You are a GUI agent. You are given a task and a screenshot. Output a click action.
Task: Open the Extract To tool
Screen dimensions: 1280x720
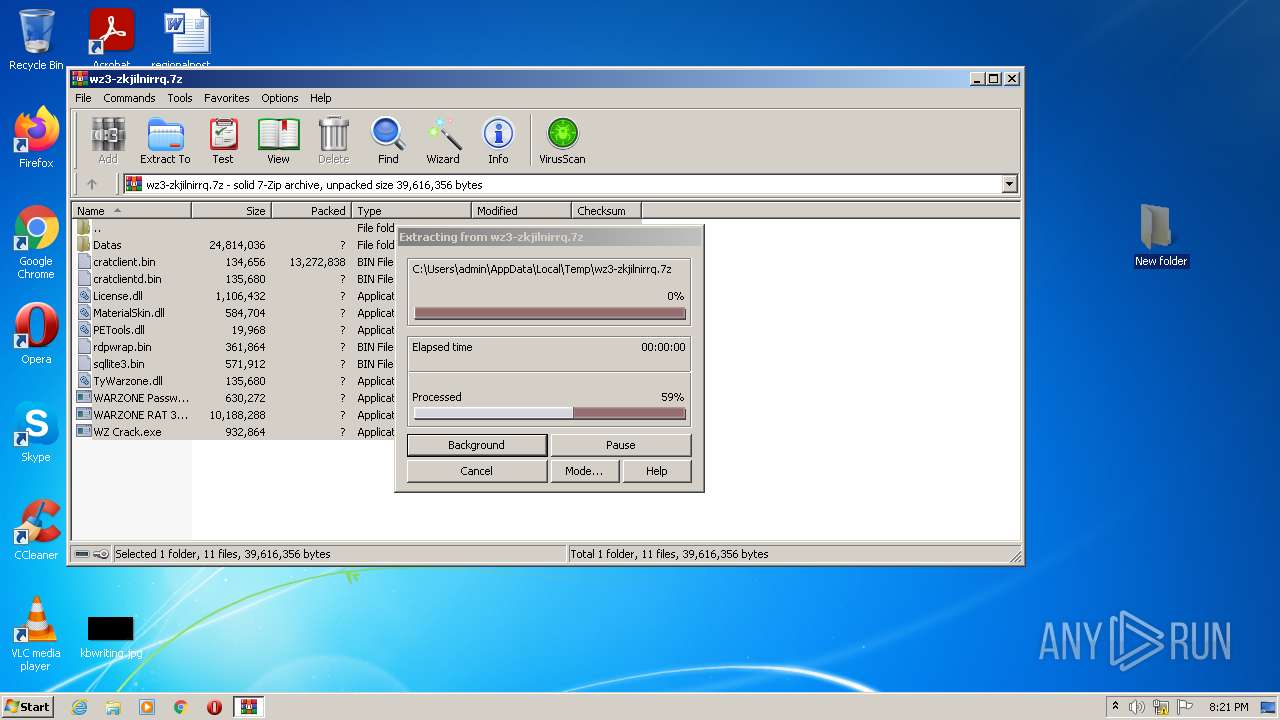(x=165, y=141)
